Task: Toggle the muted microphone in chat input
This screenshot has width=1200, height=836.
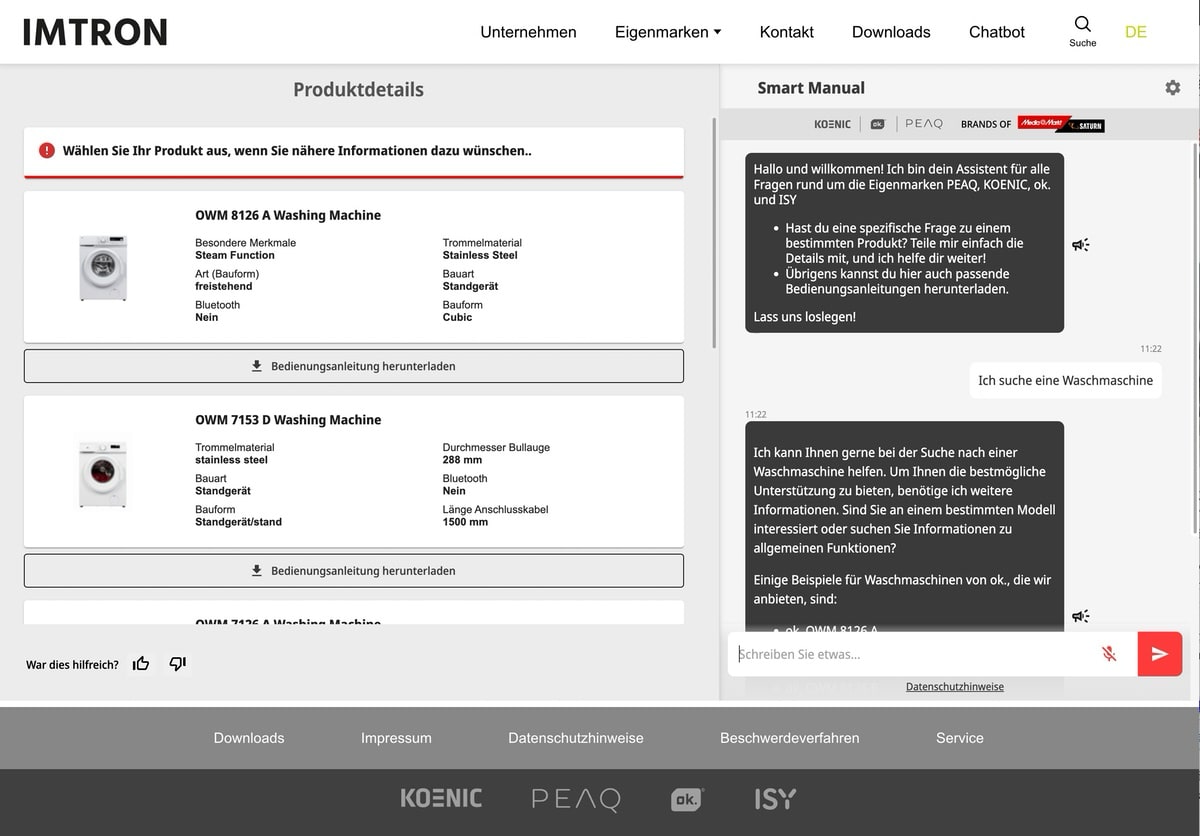Action: tap(1108, 654)
